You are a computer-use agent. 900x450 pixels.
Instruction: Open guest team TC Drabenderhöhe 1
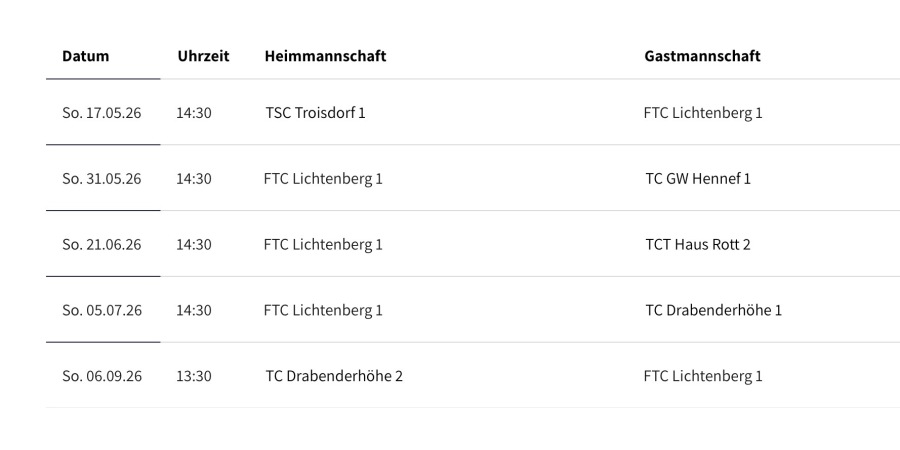point(714,310)
